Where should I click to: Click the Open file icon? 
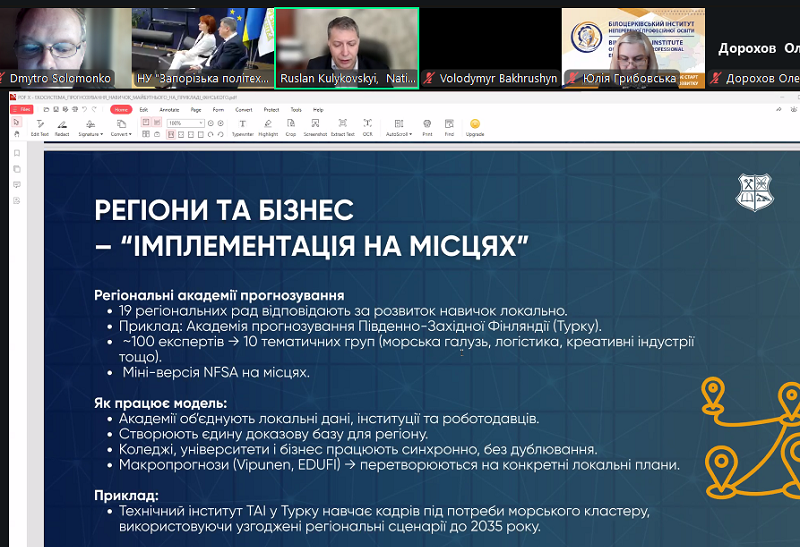[46, 109]
